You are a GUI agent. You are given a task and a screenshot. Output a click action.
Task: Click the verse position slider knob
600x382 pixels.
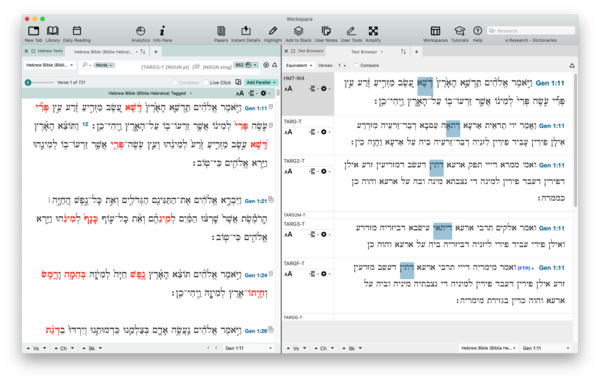(x=28, y=82)
